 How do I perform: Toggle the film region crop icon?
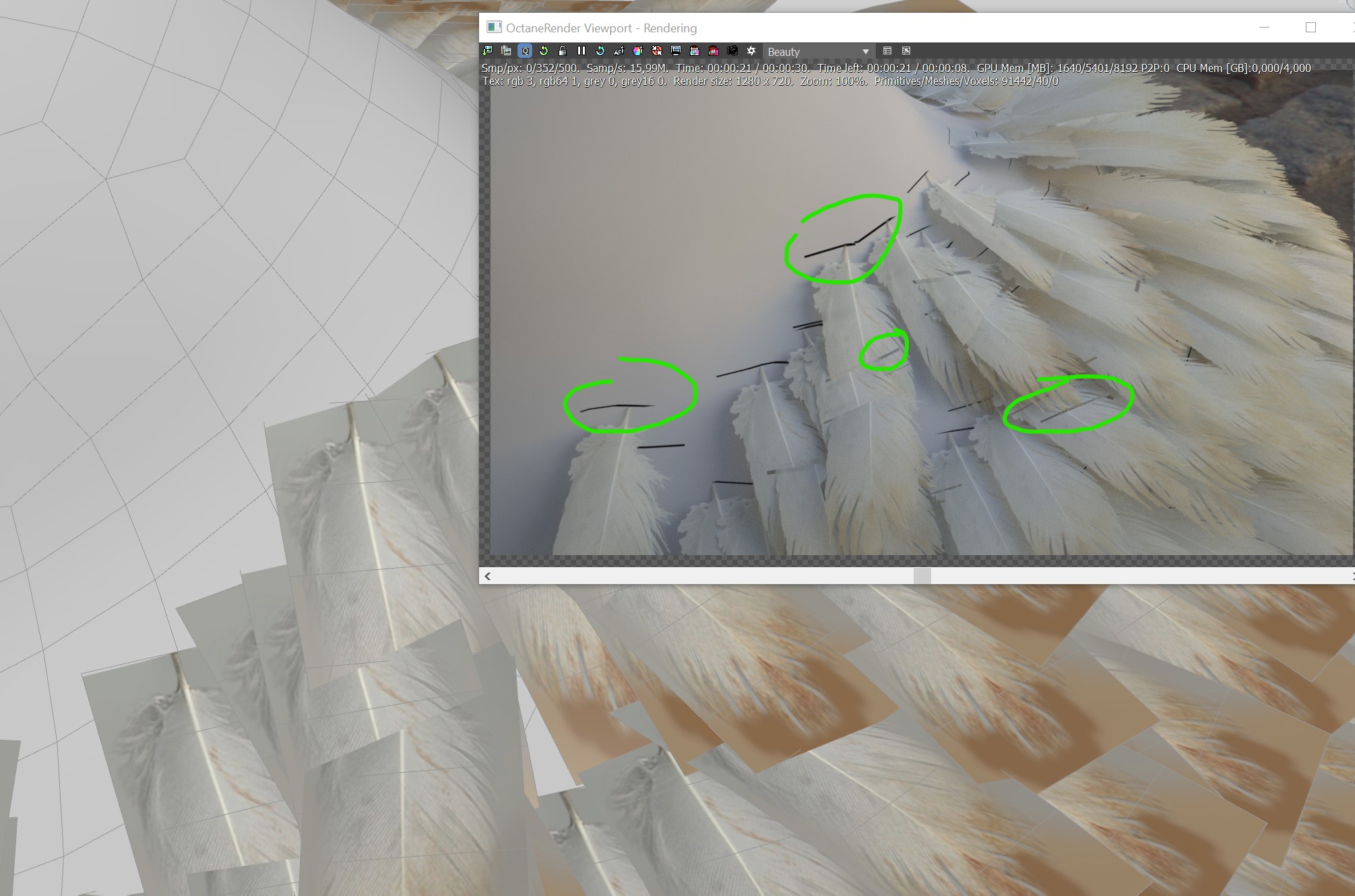pyautogui.click(x=695, y=51)
